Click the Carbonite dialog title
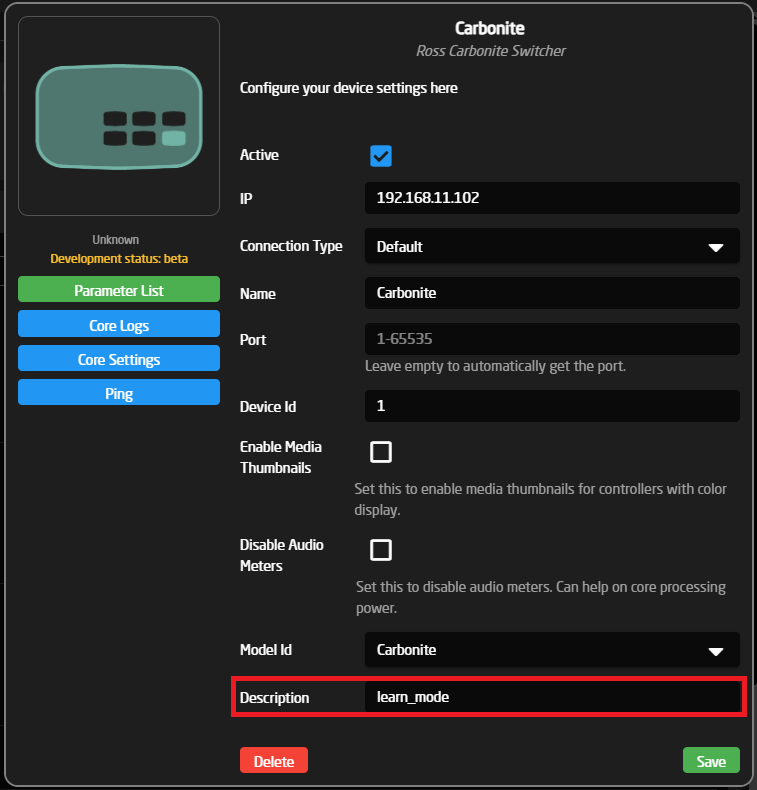The width and height of the screenshot is (757, 790). pos(490,28)
